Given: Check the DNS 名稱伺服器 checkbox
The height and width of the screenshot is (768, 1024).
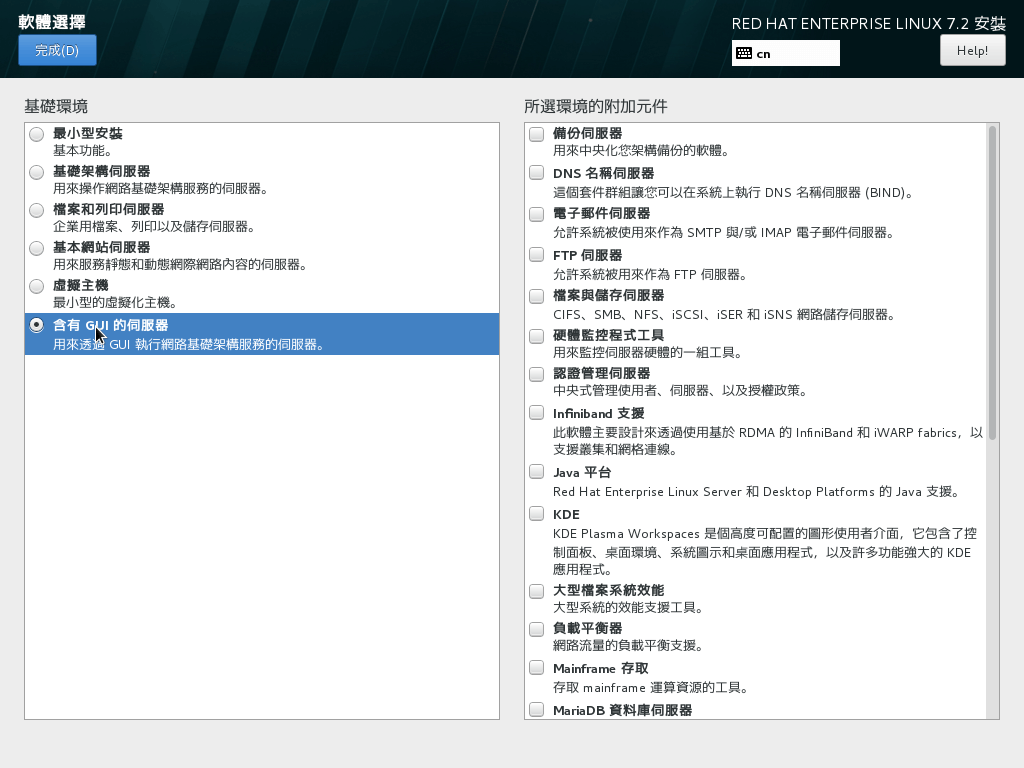Looking at the screenshot, I should (x=537, y=174).
